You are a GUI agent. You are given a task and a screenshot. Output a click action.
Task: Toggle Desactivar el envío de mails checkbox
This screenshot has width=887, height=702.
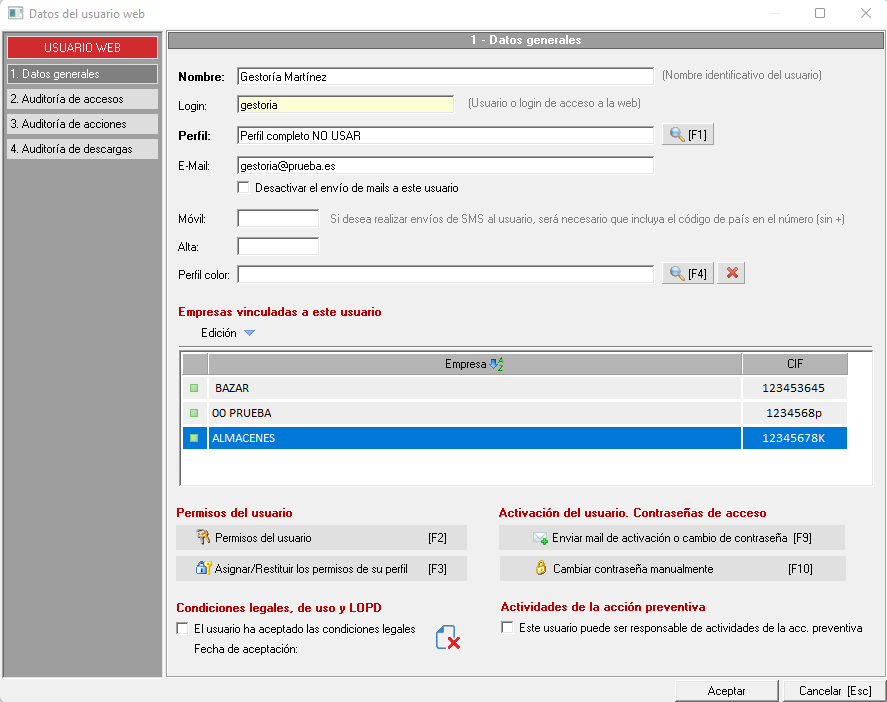[x=243, y=188]
